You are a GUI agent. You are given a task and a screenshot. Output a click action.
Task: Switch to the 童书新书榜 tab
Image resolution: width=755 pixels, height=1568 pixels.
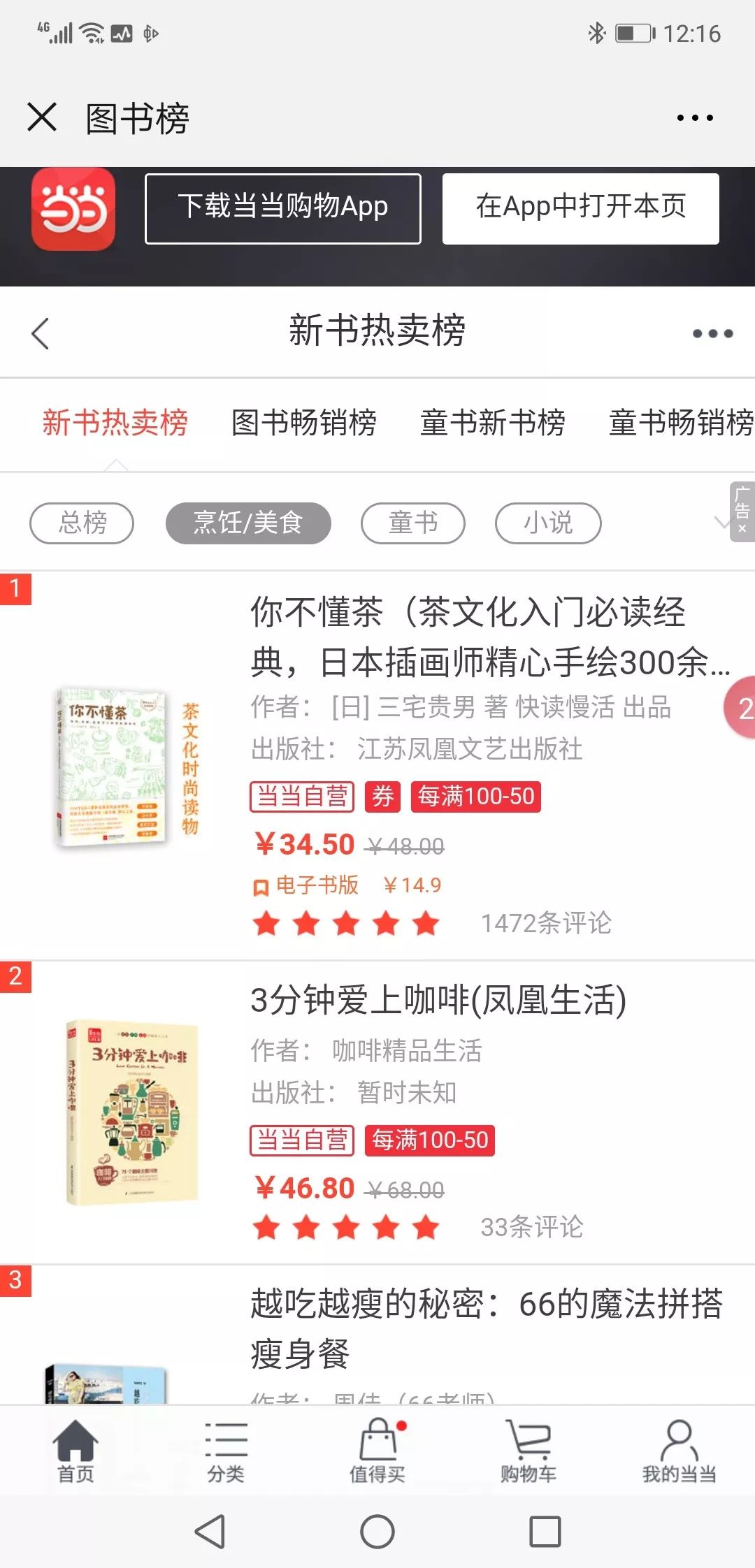(493, 423)
